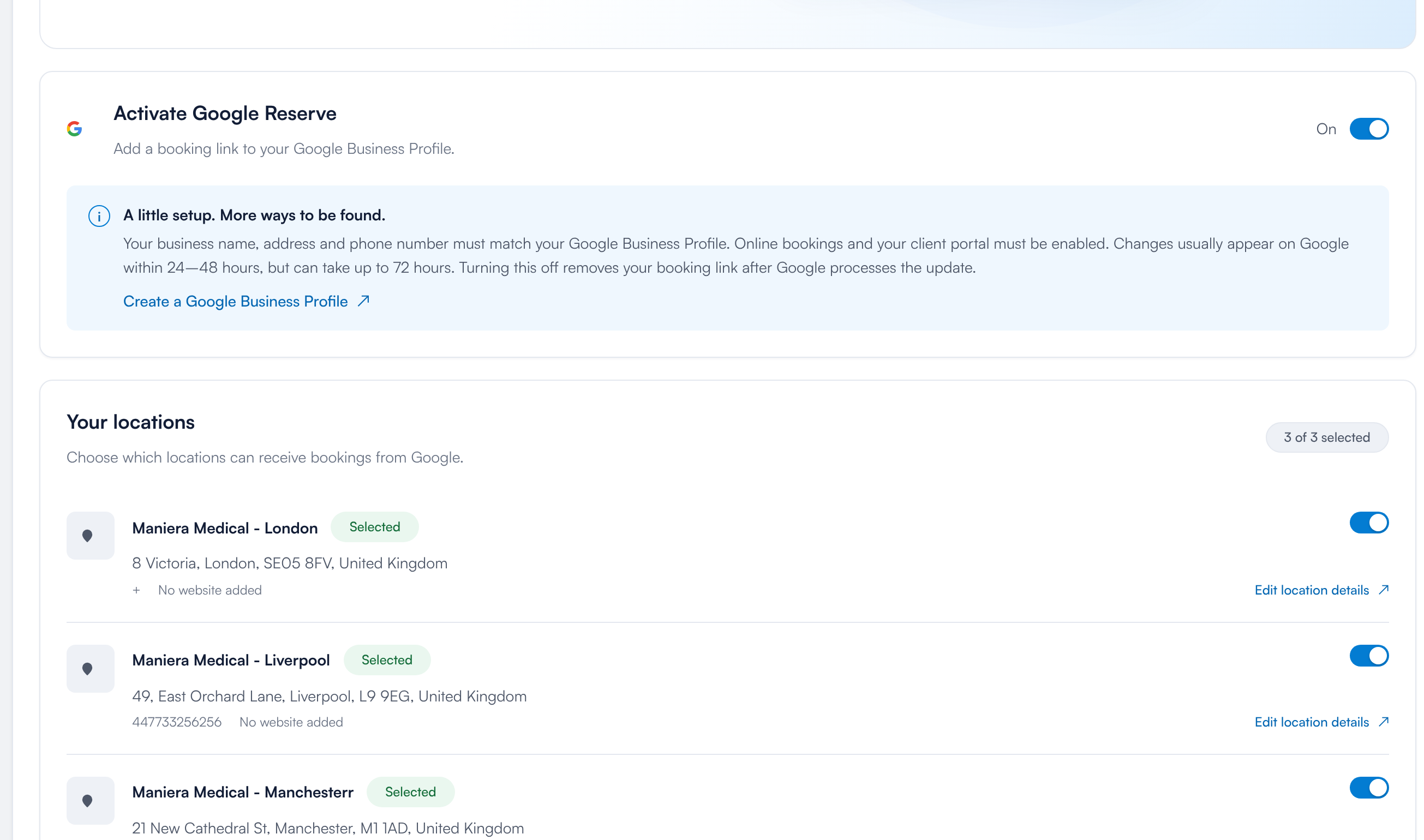1424x840 pixels.
Task: Click the London location pin icon
Action: (x=87, y=536)
